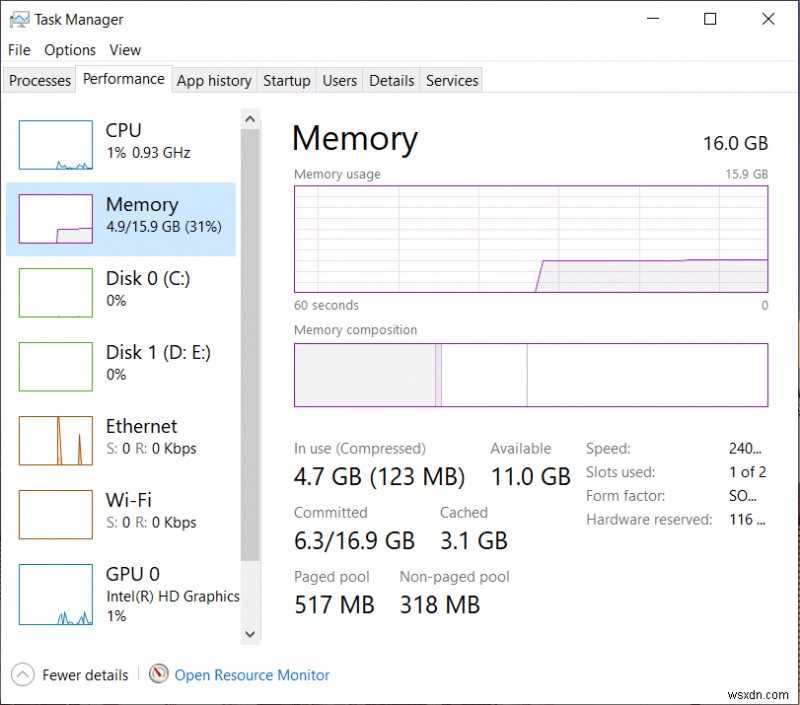Click the Memory composition bar
Screen dimensions: 800x705
pyautogui.click(x=531, y=375)
